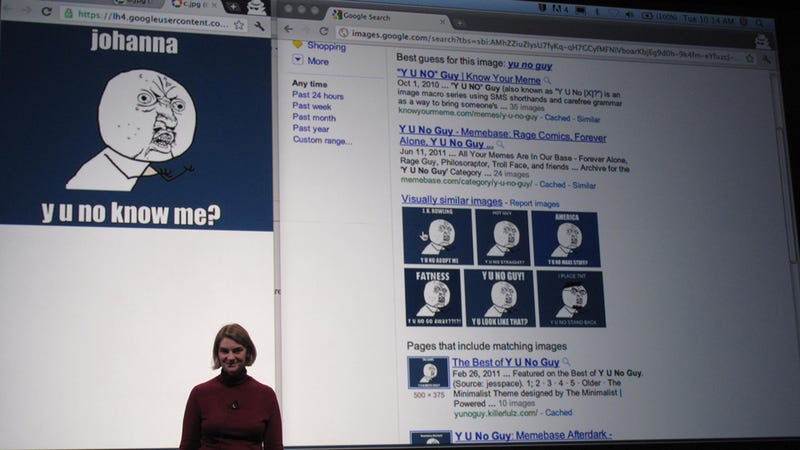
Task: Select the c.jpg tab in left window
Action: coord(194,4)
